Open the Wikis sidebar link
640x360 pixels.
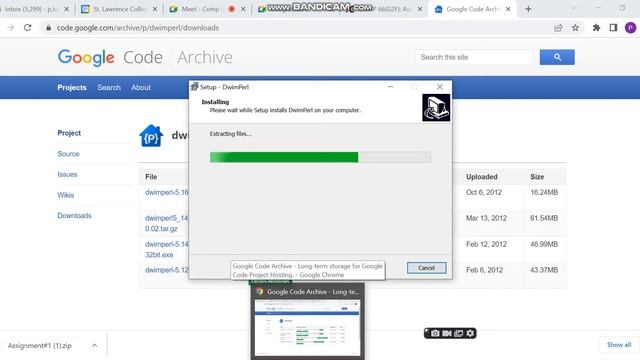coord(66,195)
